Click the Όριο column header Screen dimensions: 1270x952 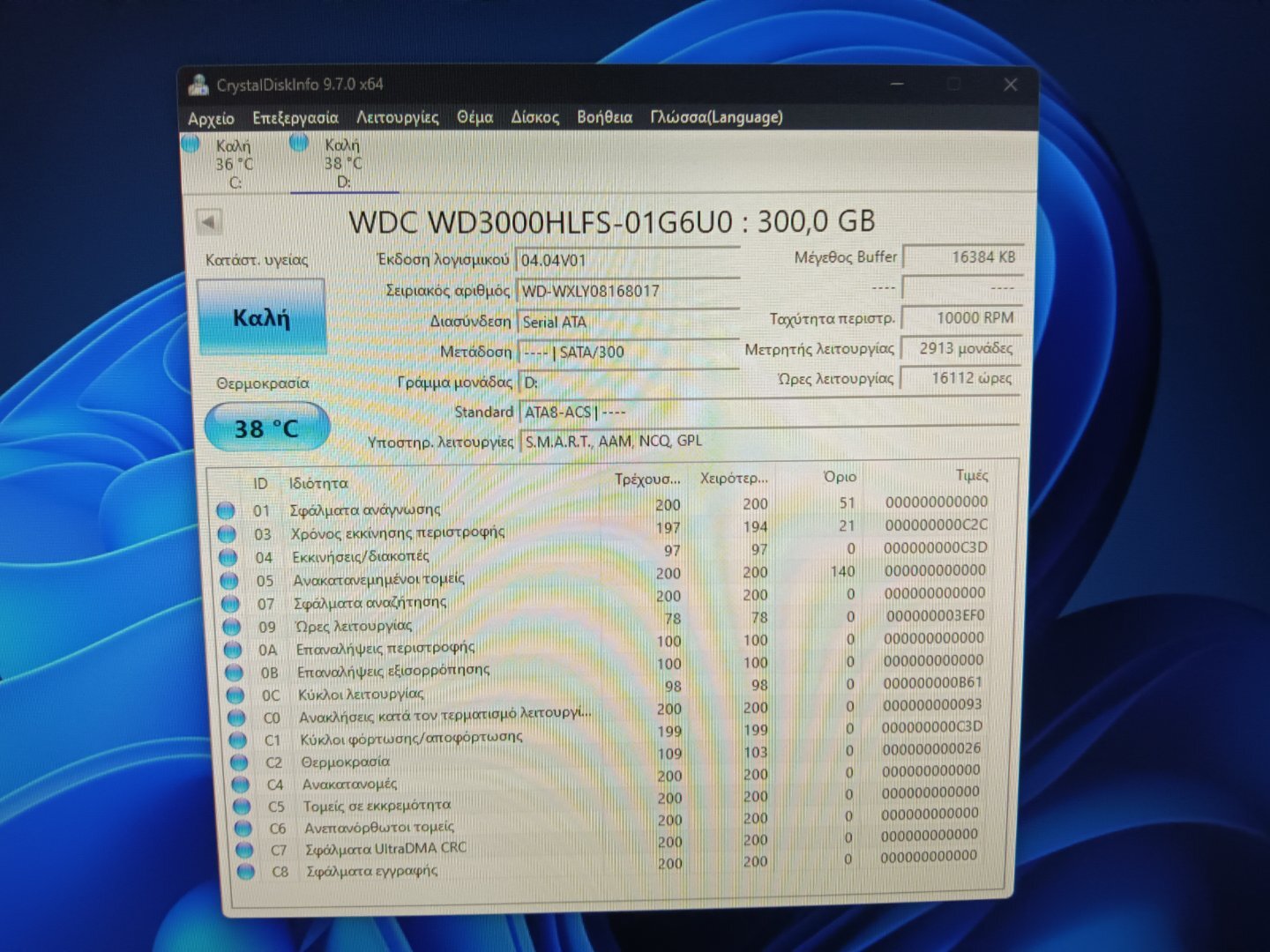click(x=839, y=477)
